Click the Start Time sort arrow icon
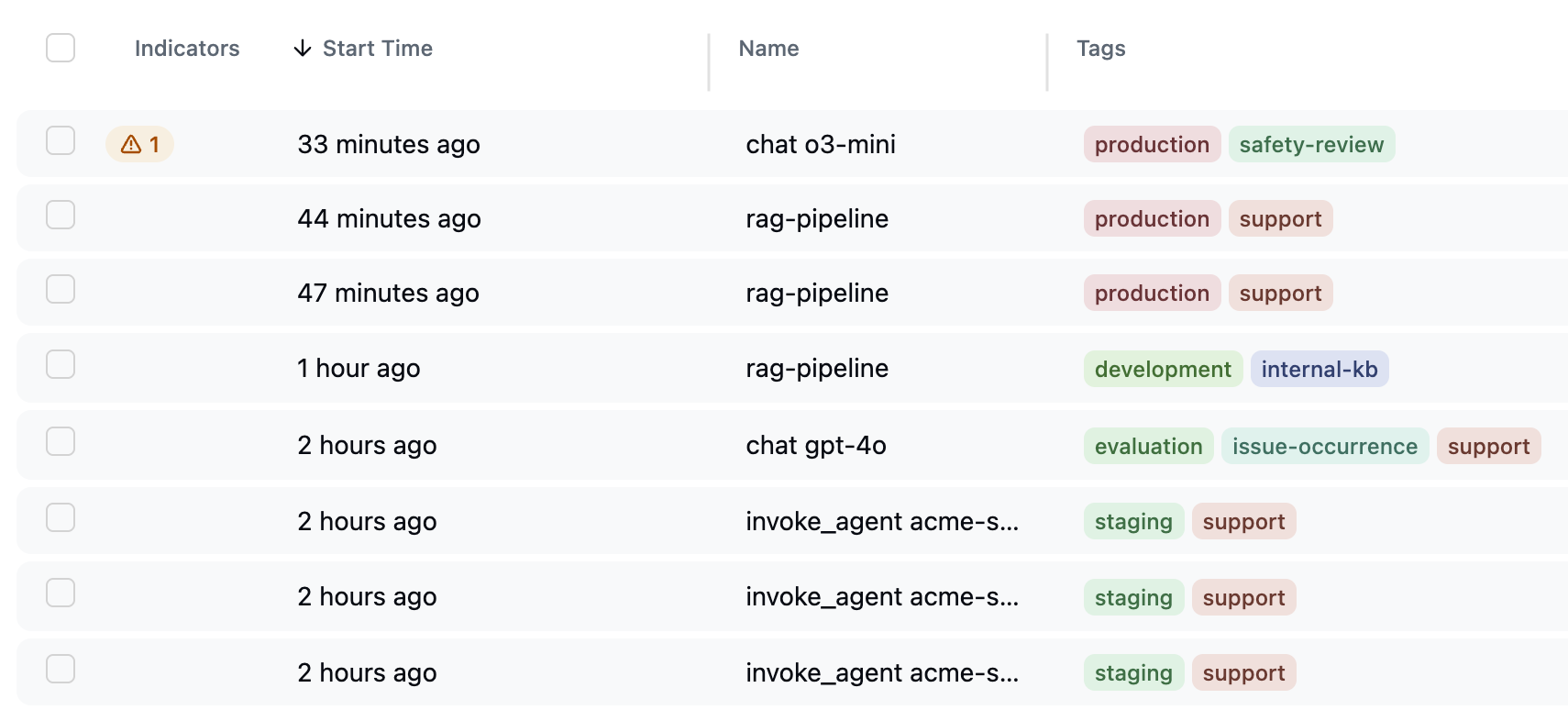The height and width of the screenshot is (710, 1568). (x=303, y=49)
